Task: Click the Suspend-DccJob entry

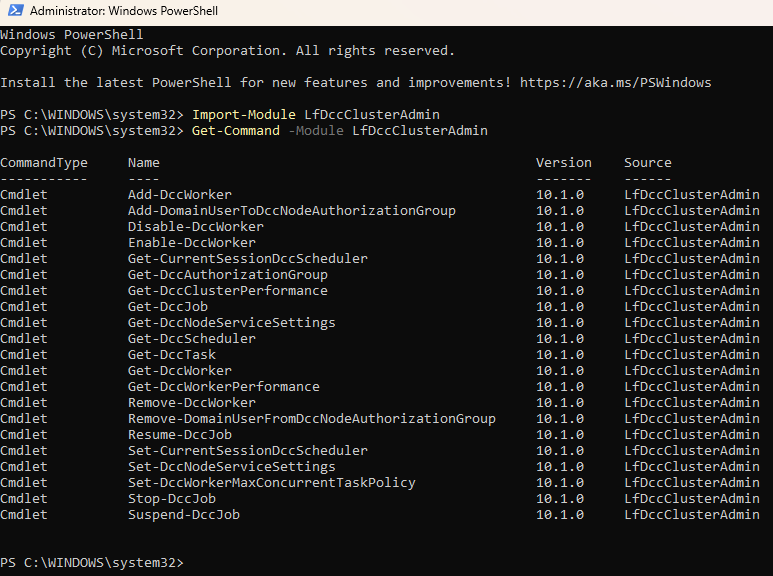Action: click(x=184, y=514)
